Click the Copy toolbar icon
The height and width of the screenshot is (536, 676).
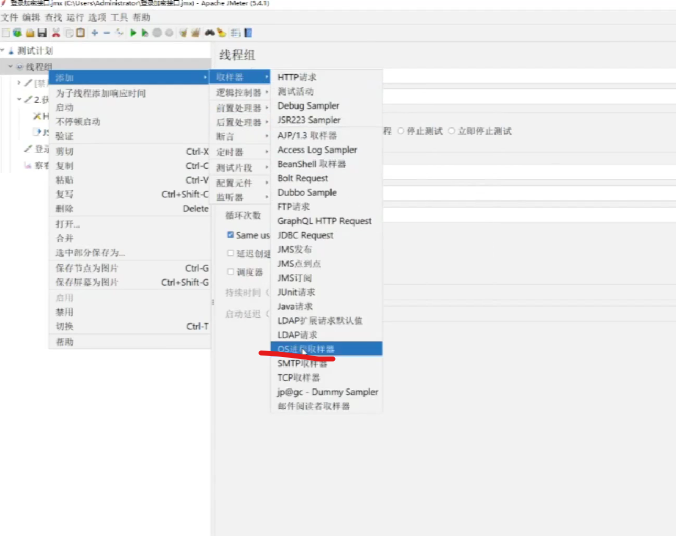click(69, 33)
